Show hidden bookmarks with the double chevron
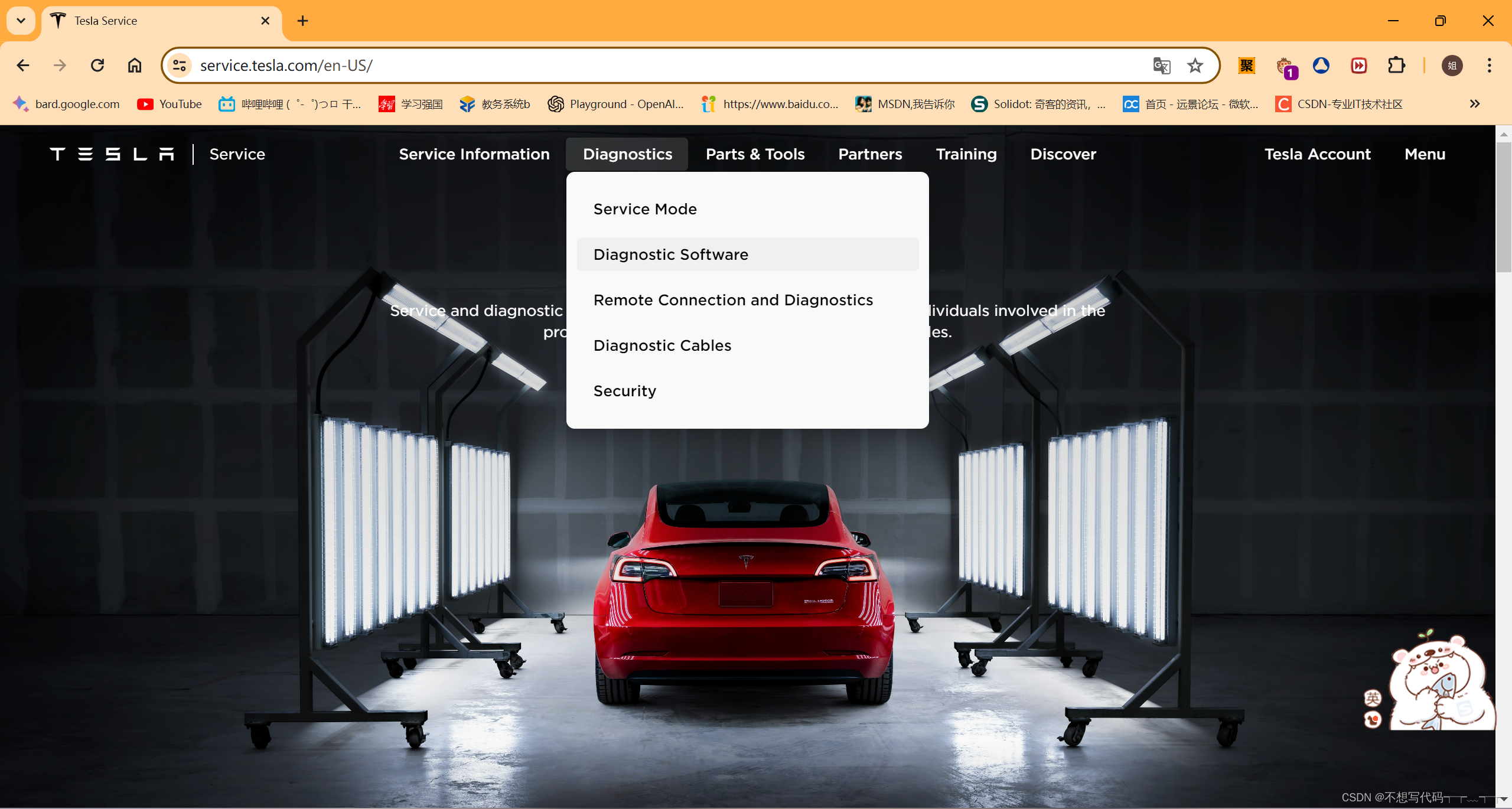This screenshot has height=809, width=1512. [1475, 105]
